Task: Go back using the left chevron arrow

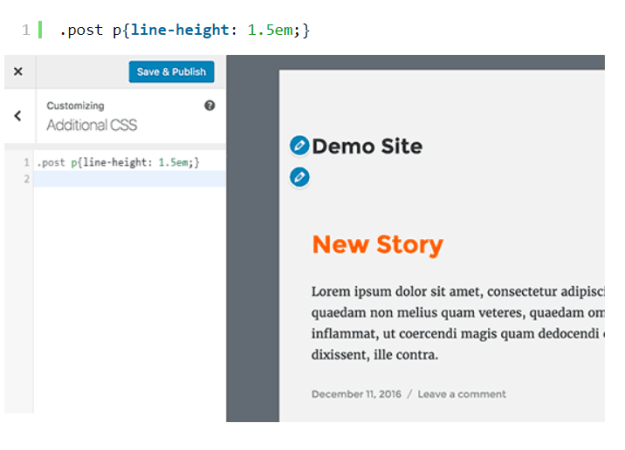Action: click(x=18, y=116)
